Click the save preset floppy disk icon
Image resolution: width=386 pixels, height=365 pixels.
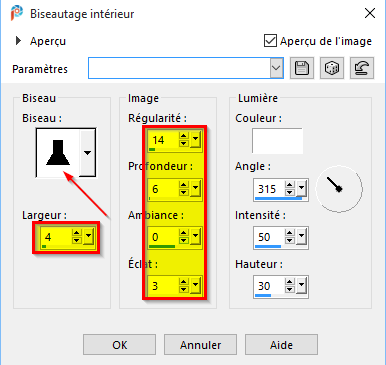302,68
